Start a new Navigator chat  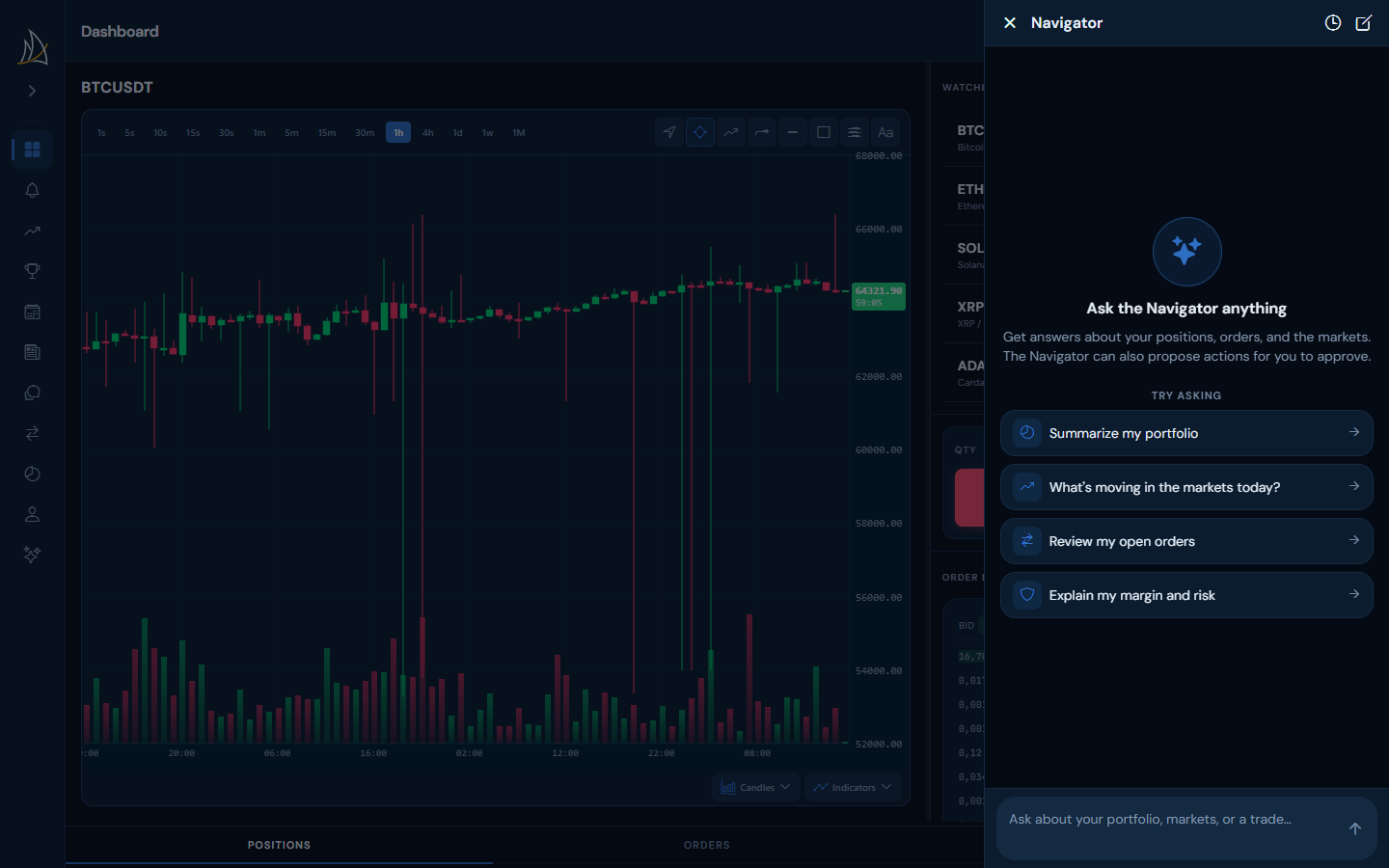[x=1364, y=22]
